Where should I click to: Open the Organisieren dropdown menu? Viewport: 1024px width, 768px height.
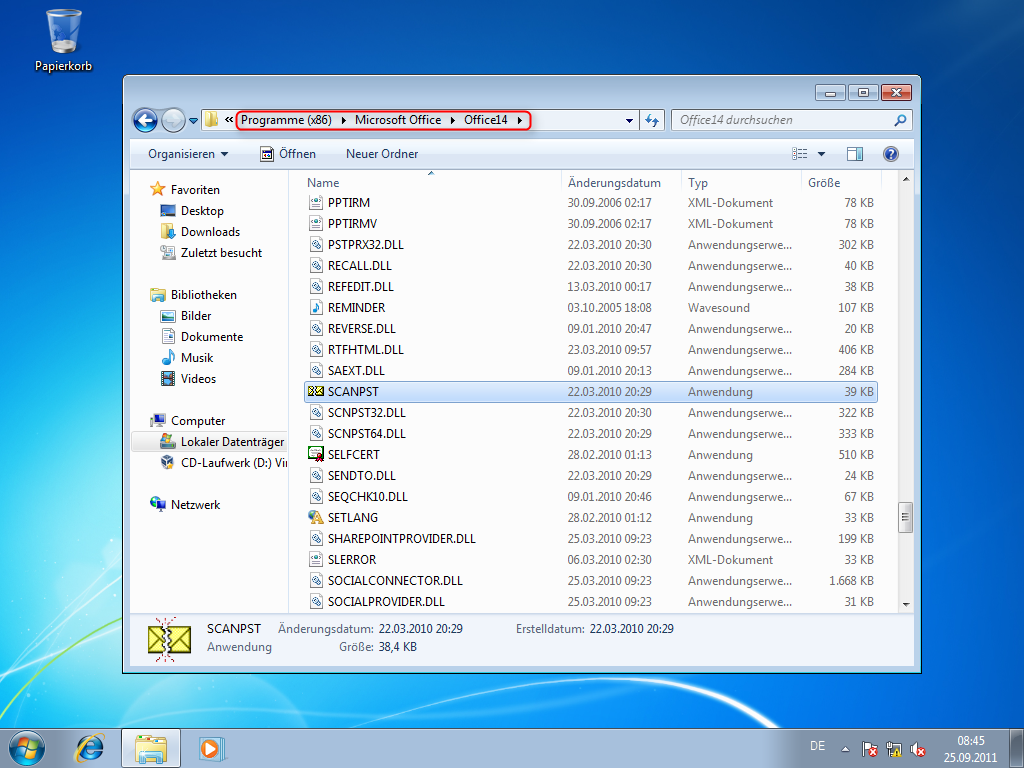click(x=189, y=153)
